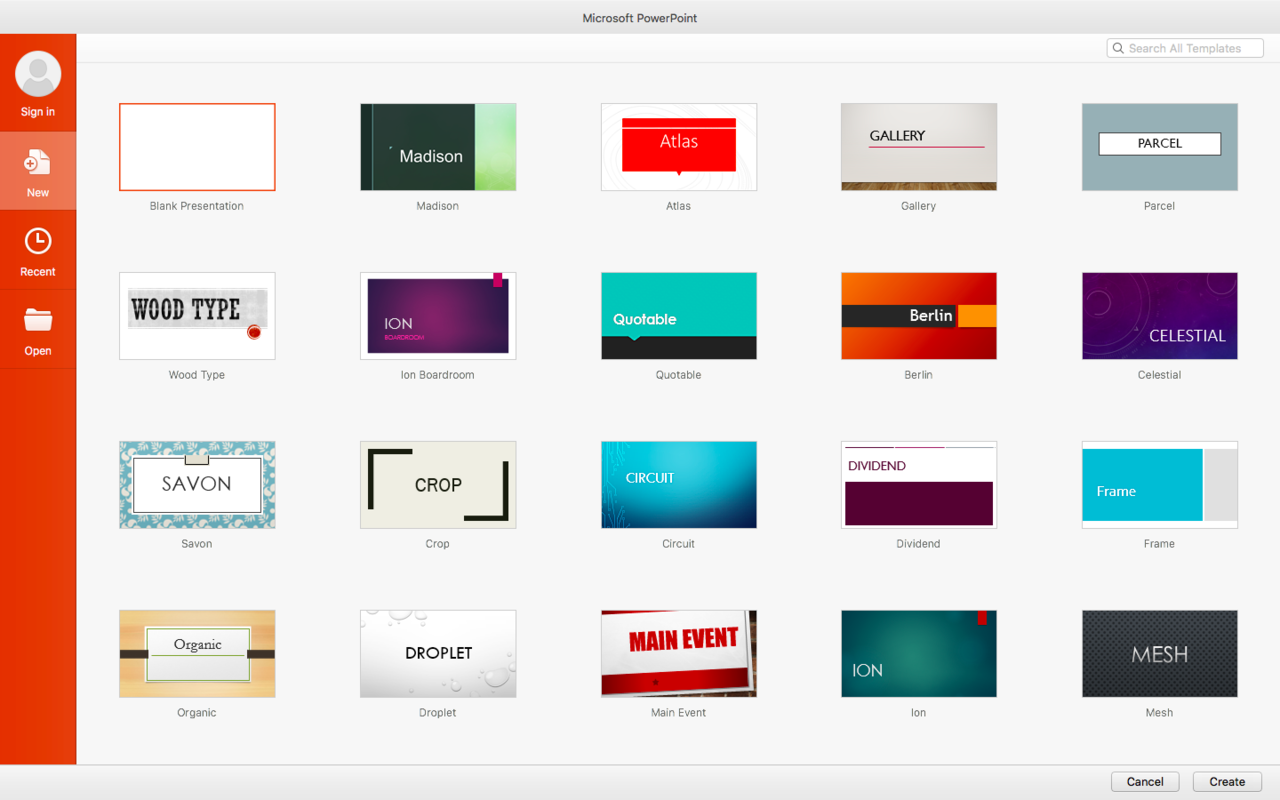Click the "Savon" caption text

197,544
